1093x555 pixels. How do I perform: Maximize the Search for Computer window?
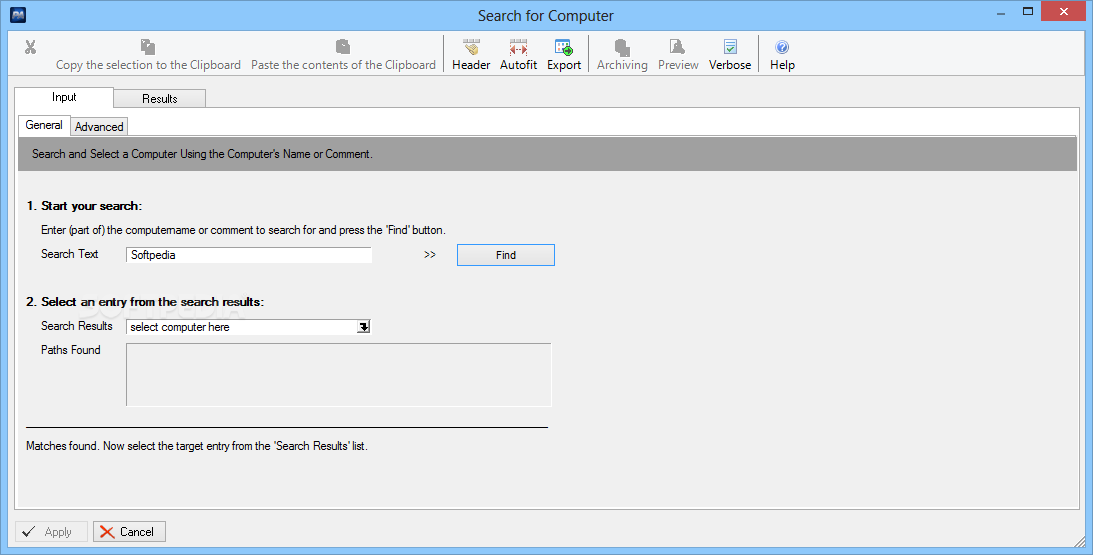click(x=1027, y=12)
